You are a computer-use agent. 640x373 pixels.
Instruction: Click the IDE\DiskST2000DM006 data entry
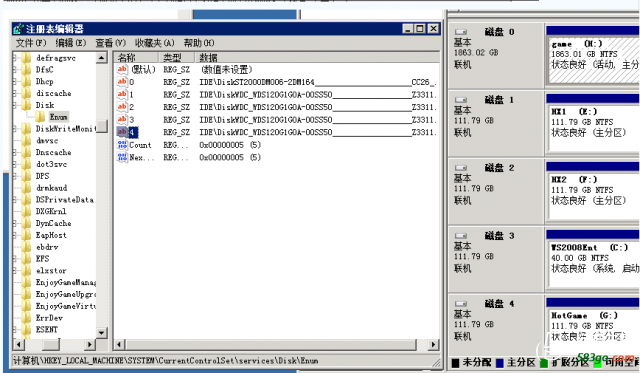click(x=318, y=82)
